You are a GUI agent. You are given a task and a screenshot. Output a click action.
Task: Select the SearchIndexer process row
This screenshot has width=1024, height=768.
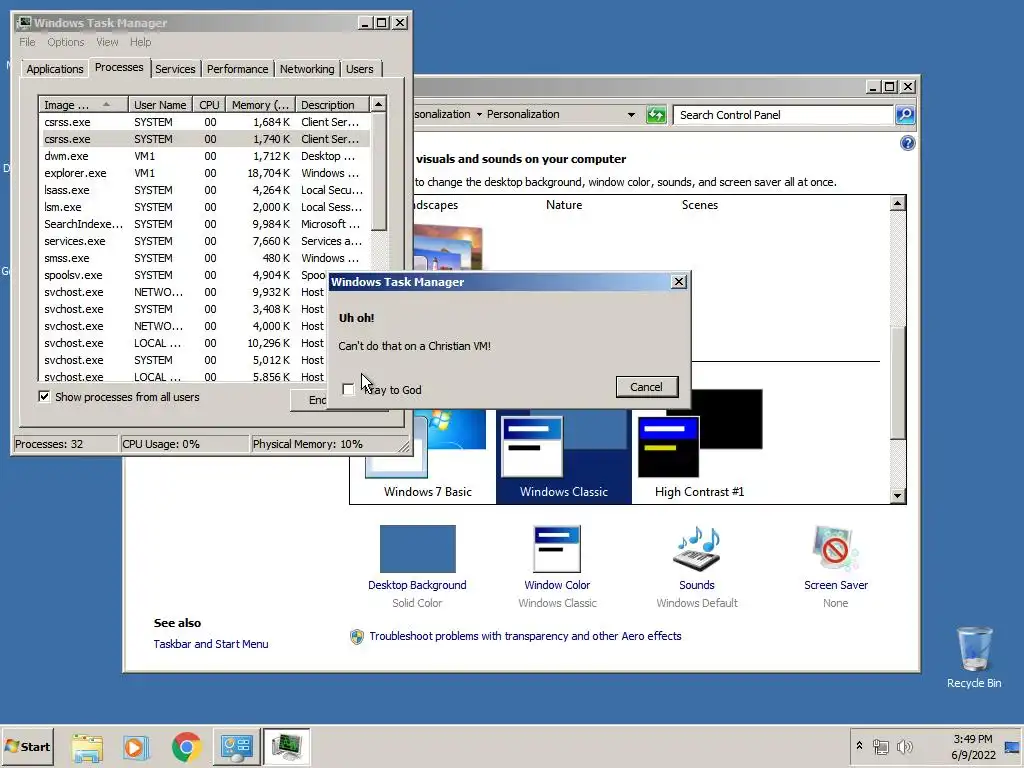point(204,224)
